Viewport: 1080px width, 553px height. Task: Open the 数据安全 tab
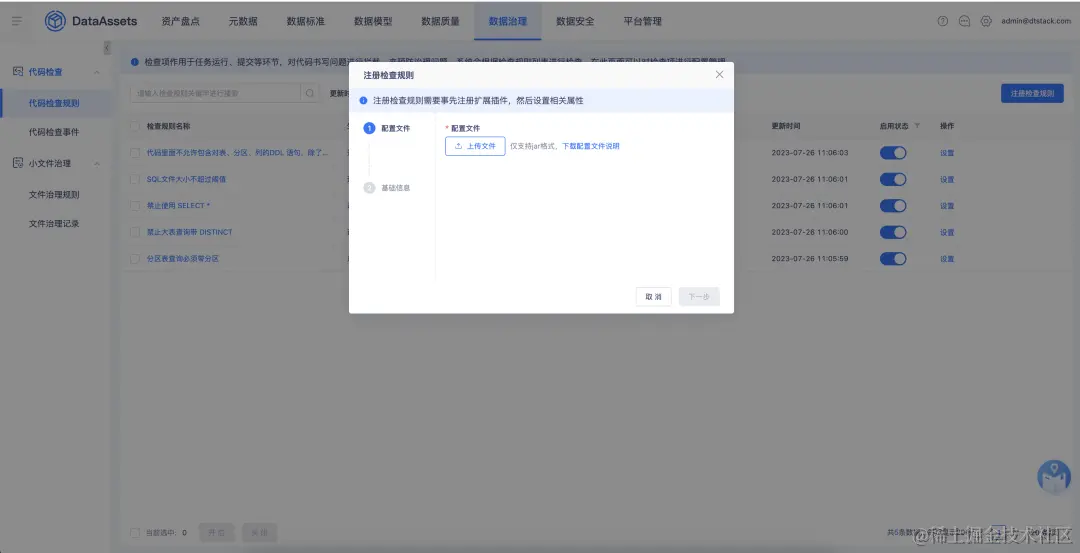pos(575,21)
